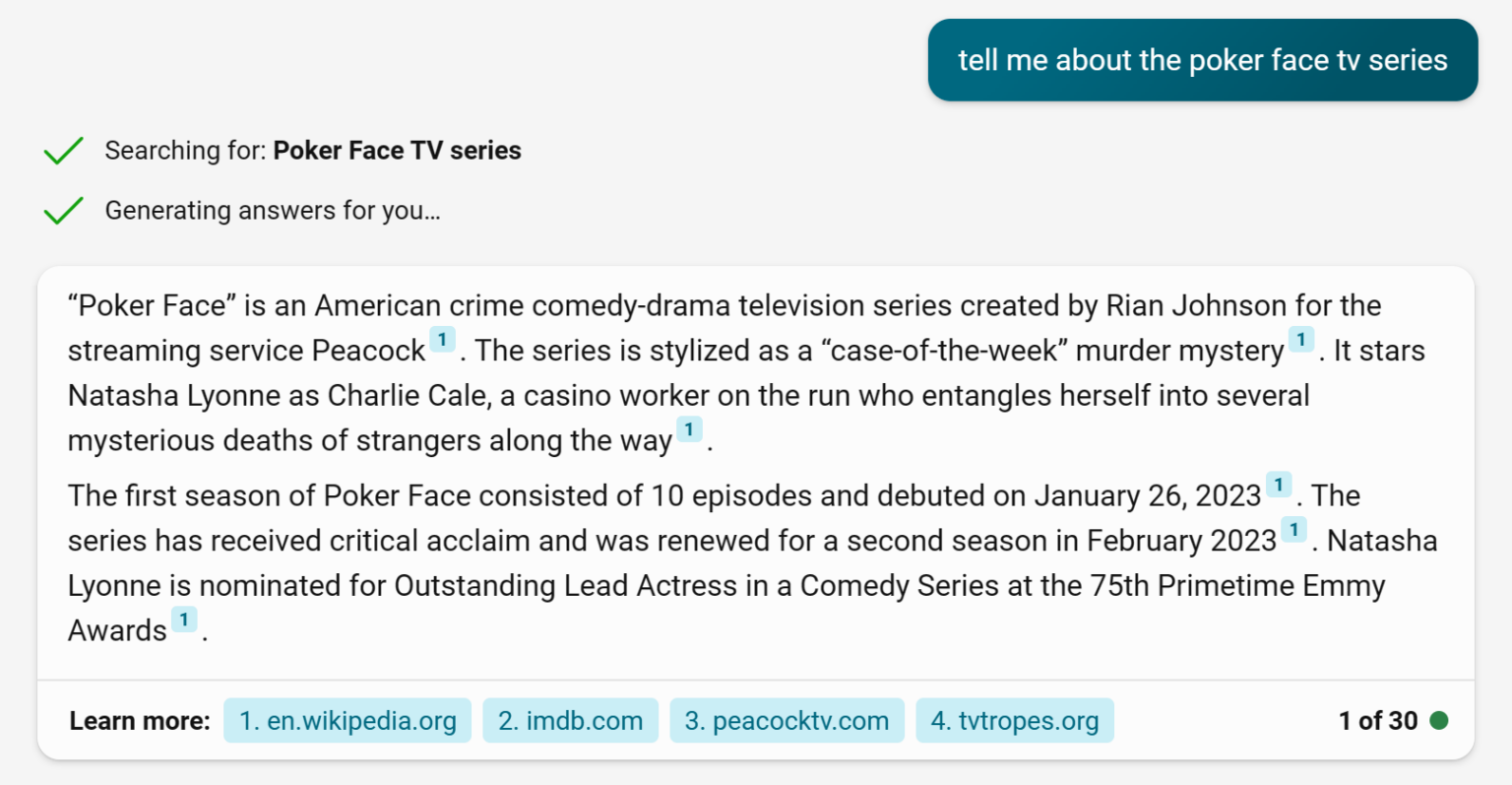Click the green checkmark beside "Searching for"
The image size is (1512, 785).
click(x=63, y=151)
